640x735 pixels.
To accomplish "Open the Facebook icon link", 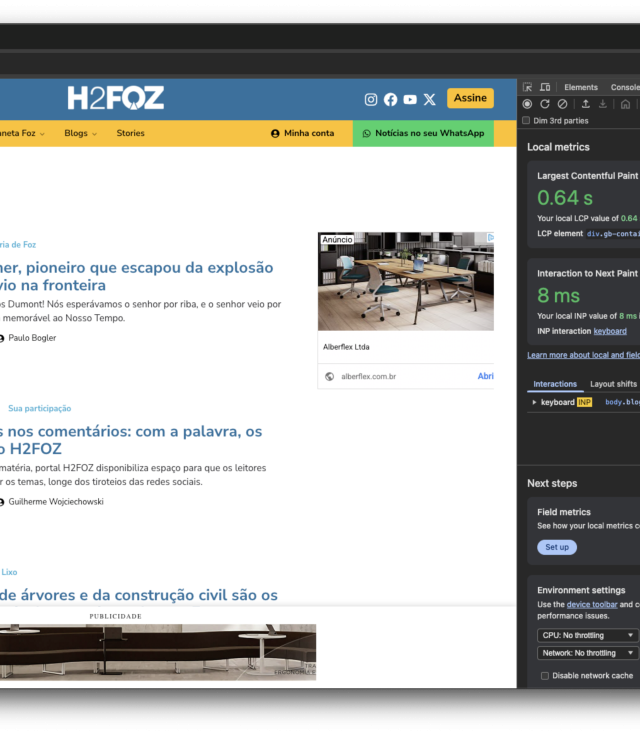I will point(390,99).
